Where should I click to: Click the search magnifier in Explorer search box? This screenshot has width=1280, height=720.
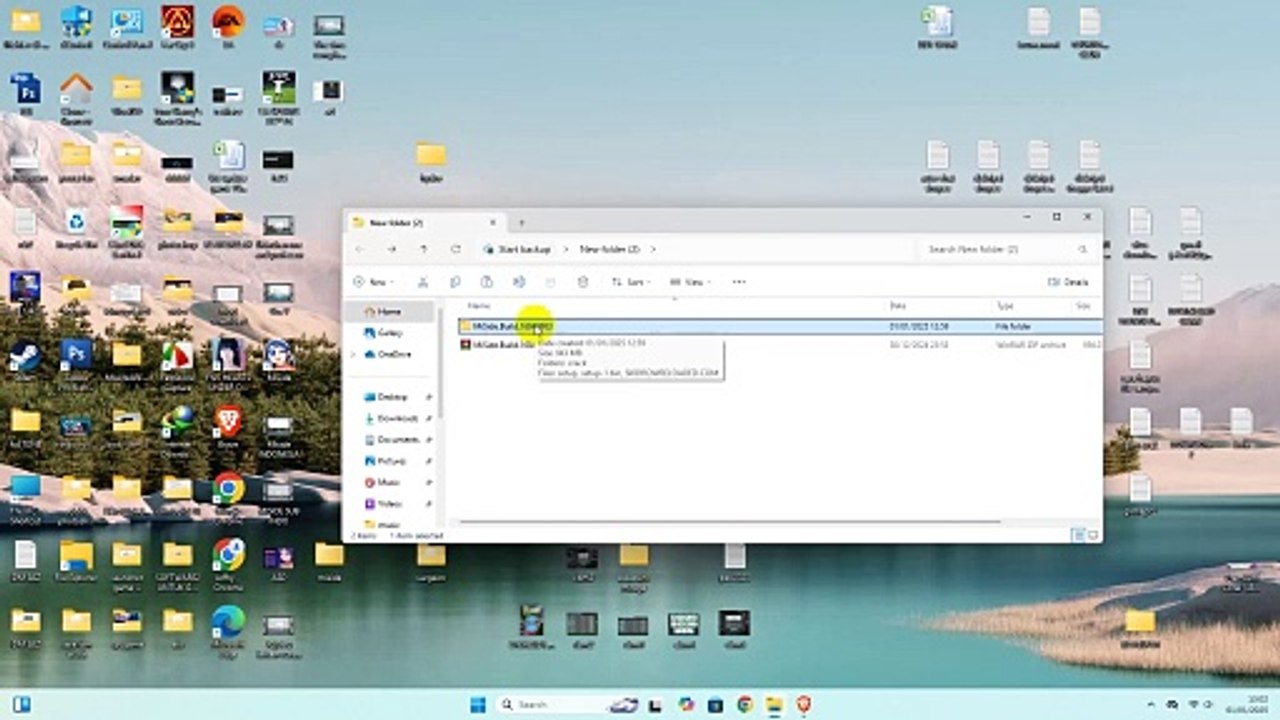1082,249
